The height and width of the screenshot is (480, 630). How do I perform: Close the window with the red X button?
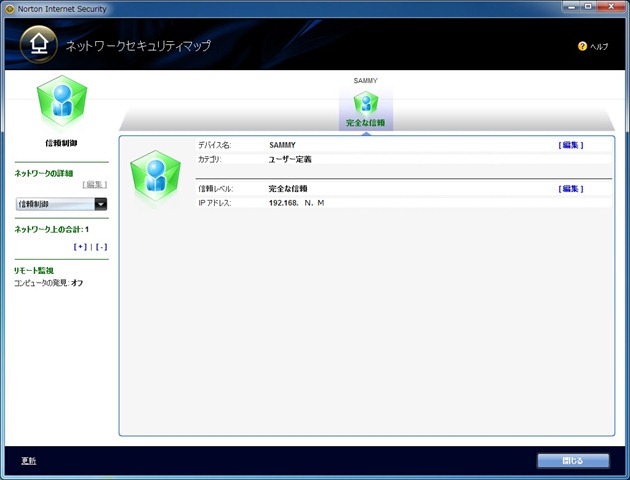[611, 6]
